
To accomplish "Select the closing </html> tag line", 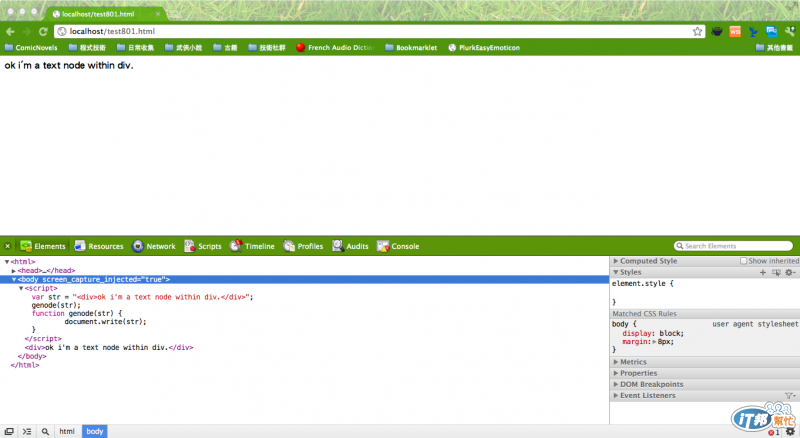I will pyautogui.click(x=24, y=366).
